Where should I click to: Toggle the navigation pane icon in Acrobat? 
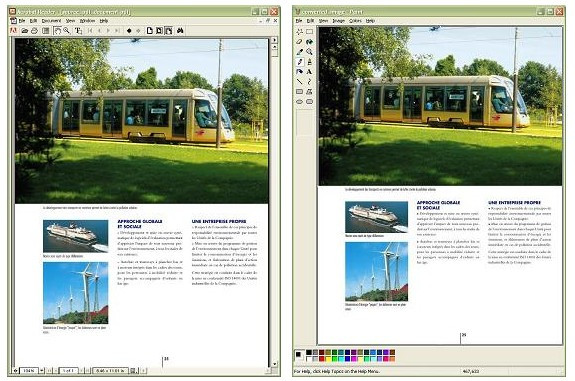pos(45,31)
